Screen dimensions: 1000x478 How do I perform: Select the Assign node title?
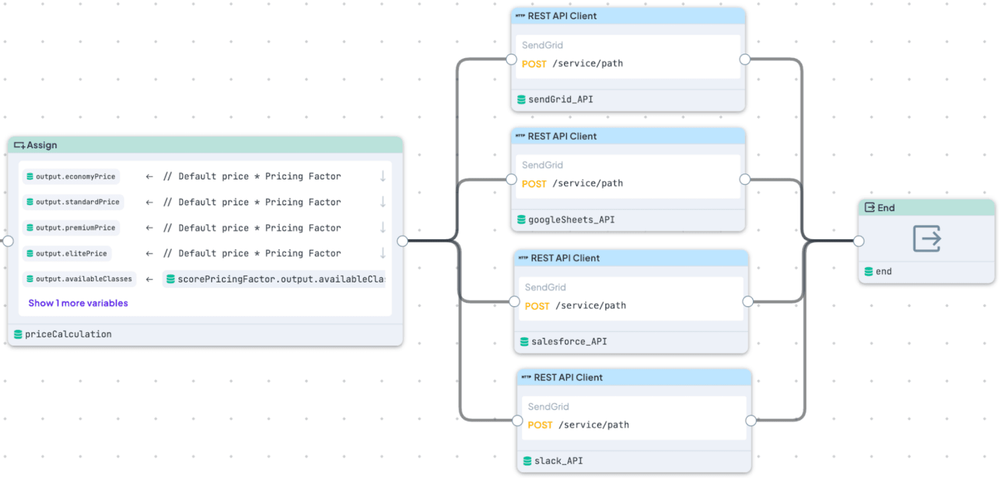coord(41,145)
